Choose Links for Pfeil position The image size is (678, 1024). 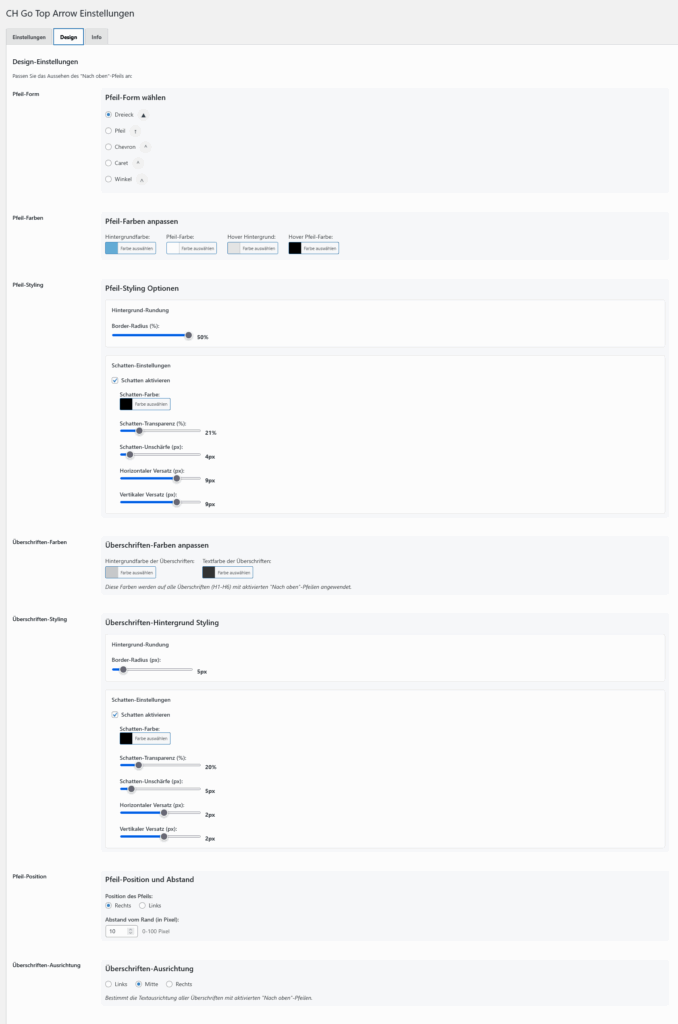tap(142, 905)
